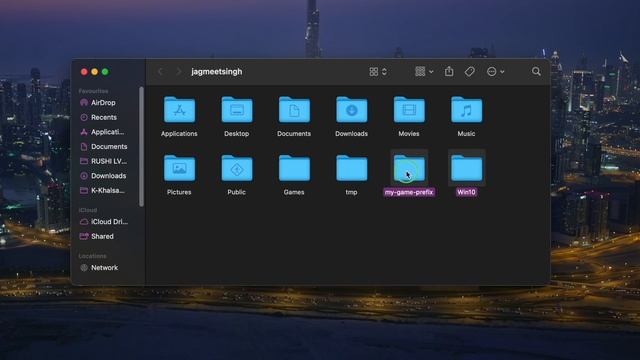
Task: Open the Desktop folder icon
Action: [237, 109]
